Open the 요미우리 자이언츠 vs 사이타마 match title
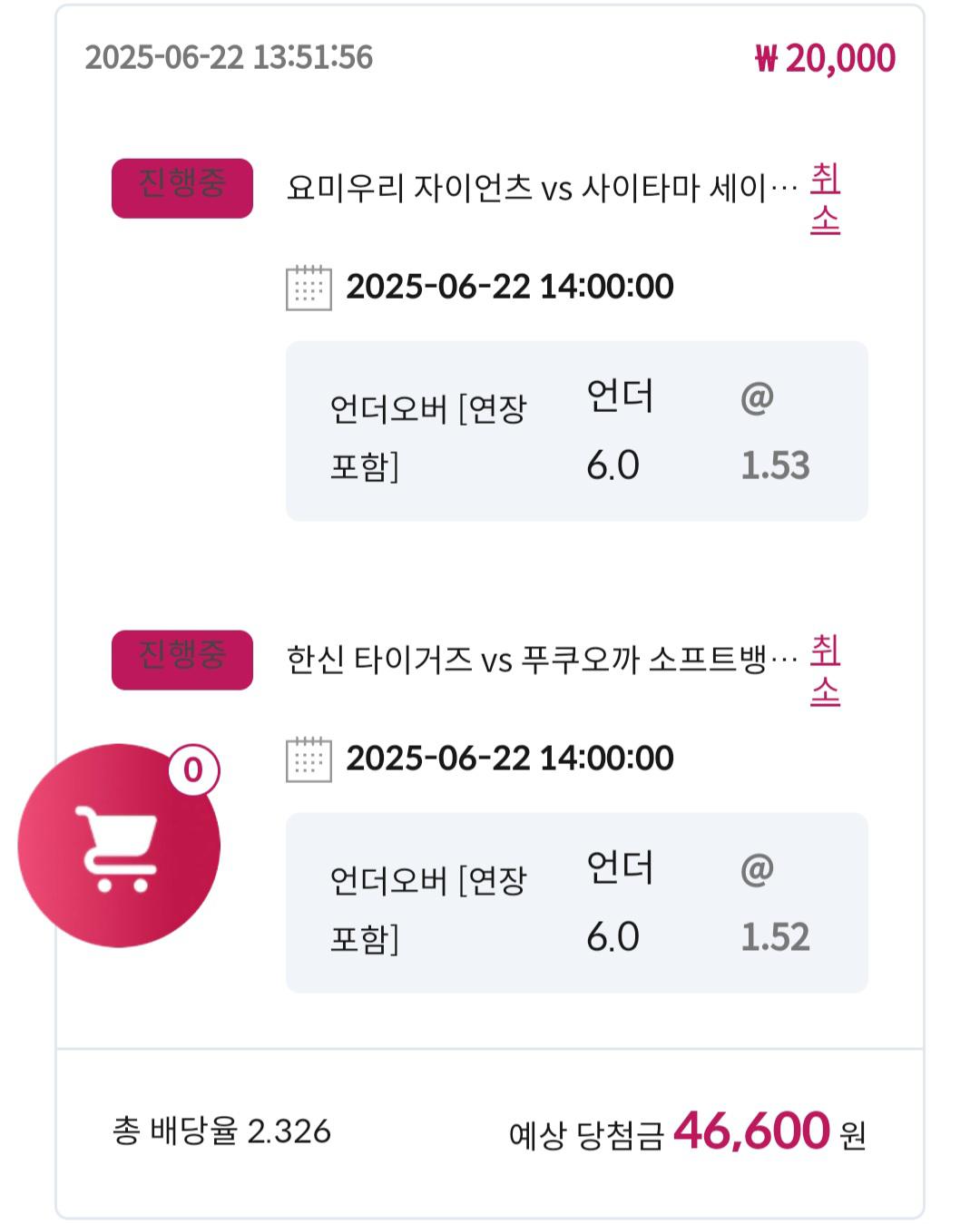The image size is (980, 1224). [x=542, y=189]
